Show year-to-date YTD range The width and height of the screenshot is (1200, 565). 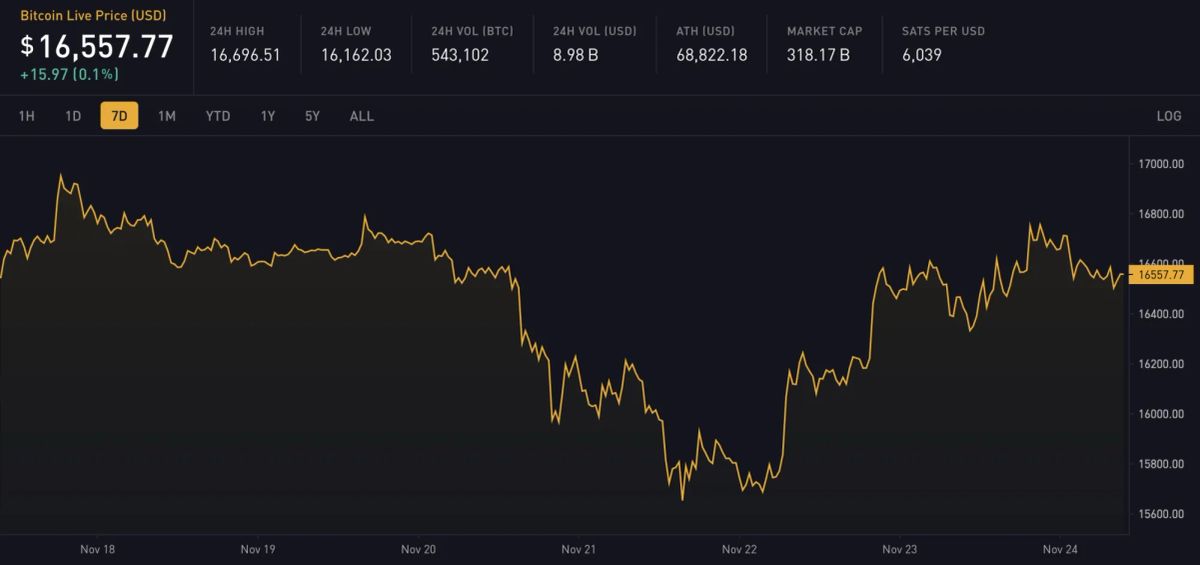coord(218,116)
